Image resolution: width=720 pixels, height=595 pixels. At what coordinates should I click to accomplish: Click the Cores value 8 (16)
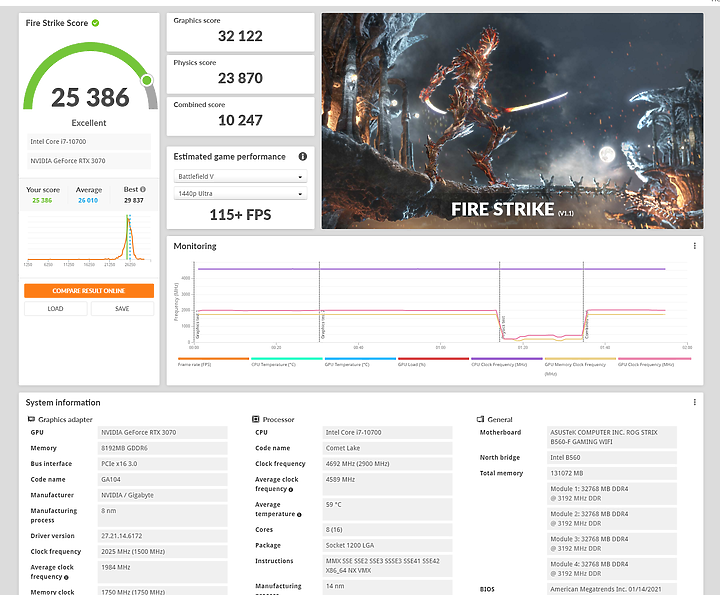point(387,529)
